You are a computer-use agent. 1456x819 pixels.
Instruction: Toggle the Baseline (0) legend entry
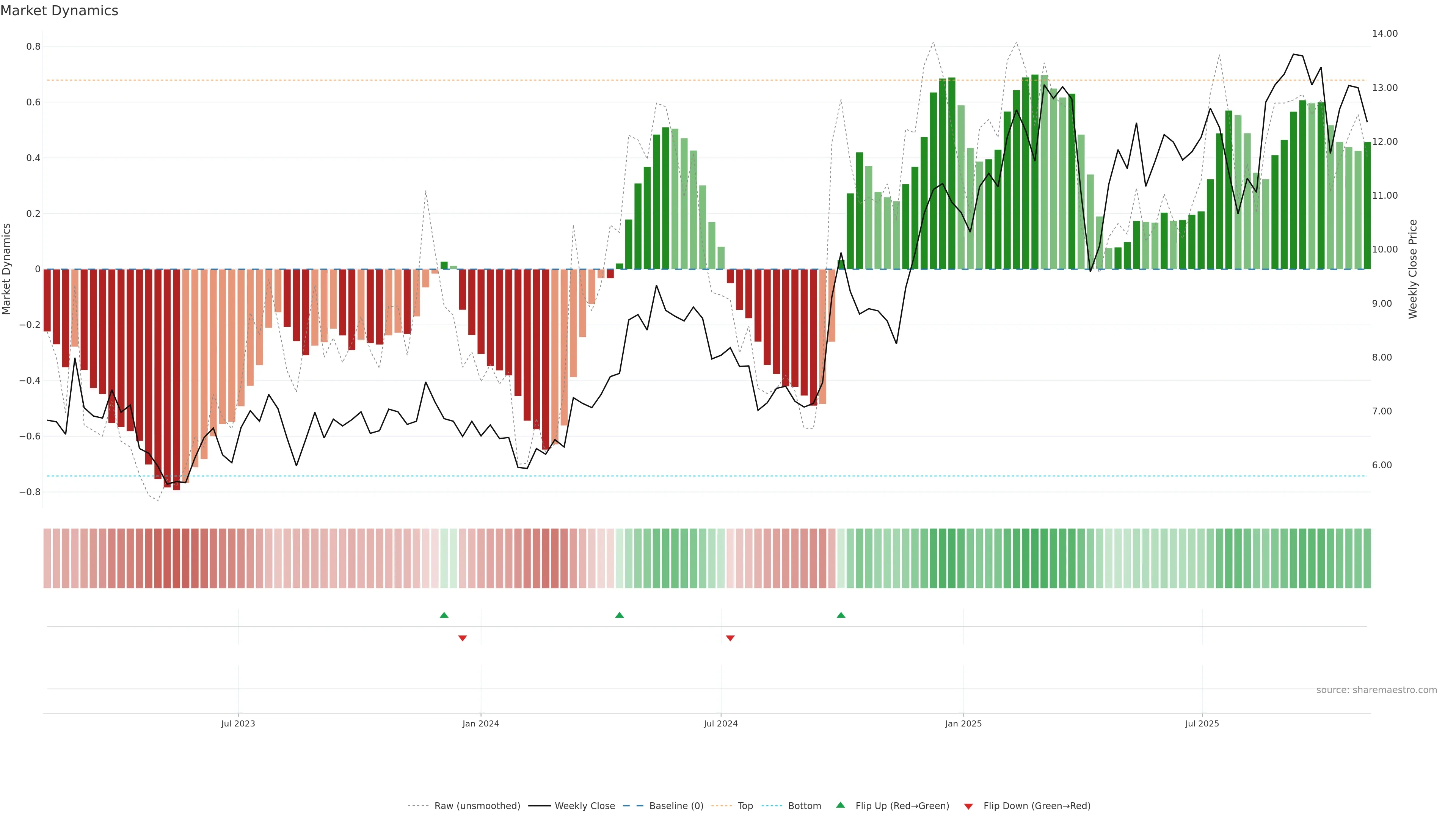676,806
